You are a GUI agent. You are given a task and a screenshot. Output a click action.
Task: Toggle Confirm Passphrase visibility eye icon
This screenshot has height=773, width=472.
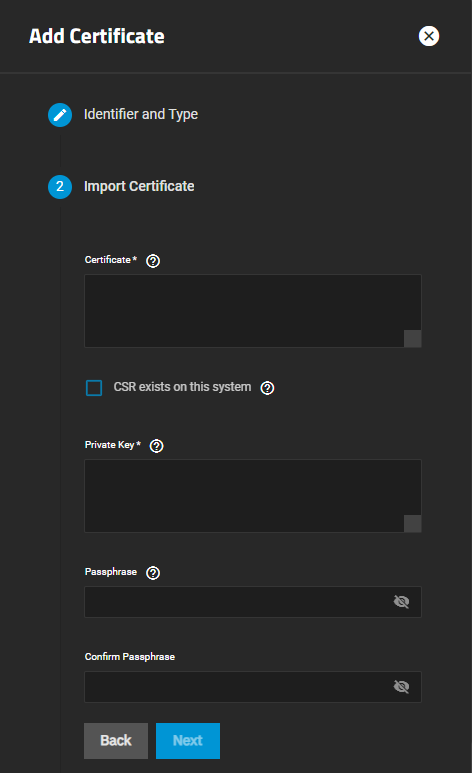[401, 687]
